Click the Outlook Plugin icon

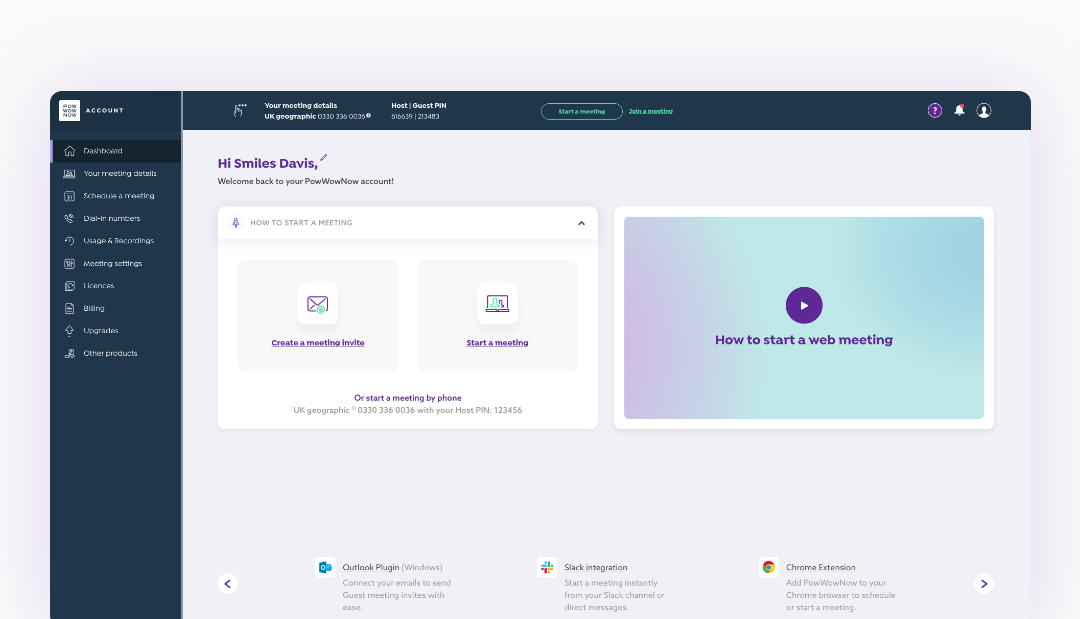tap(325, 567)
